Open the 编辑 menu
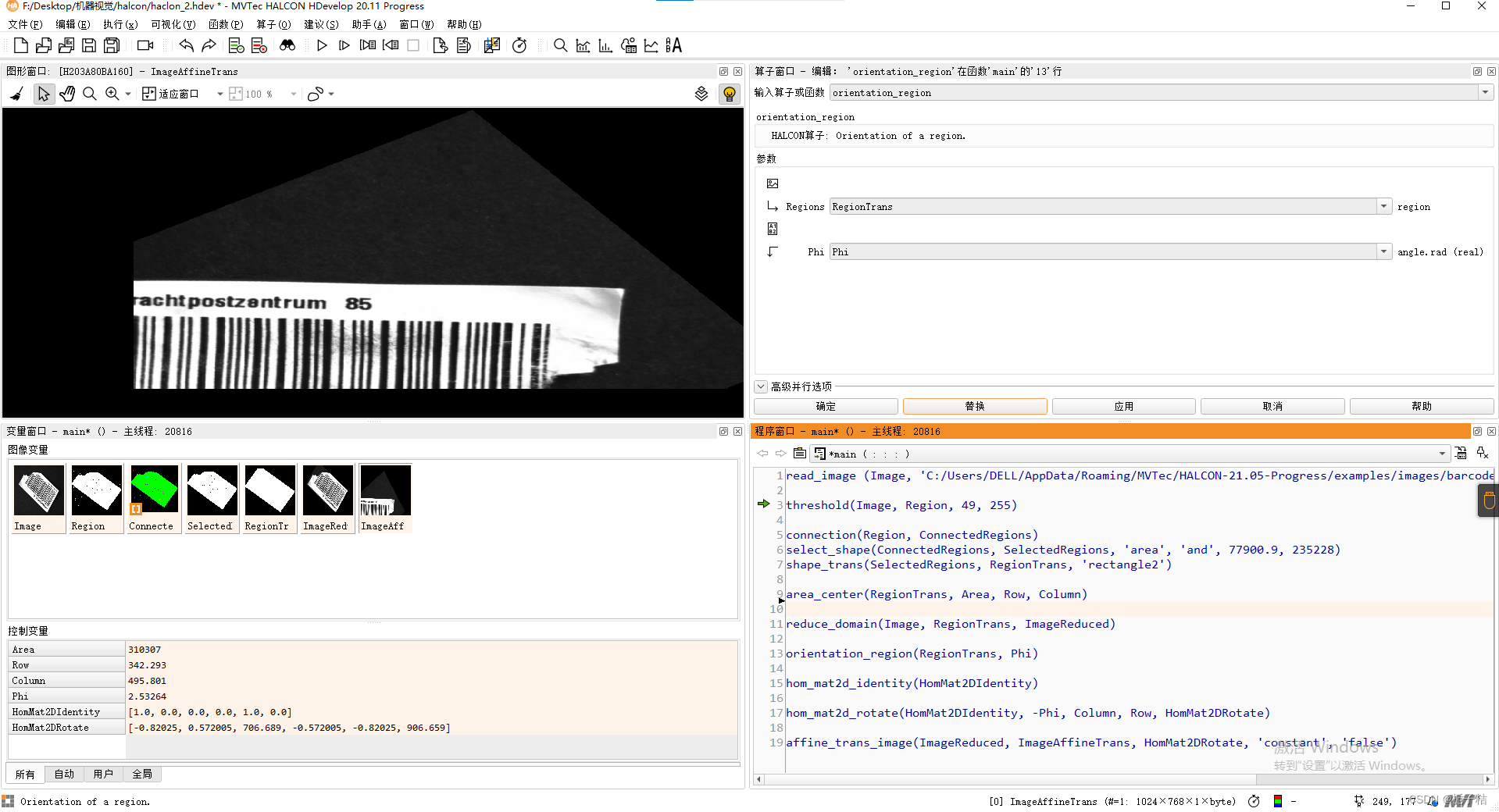 [73, 24]
